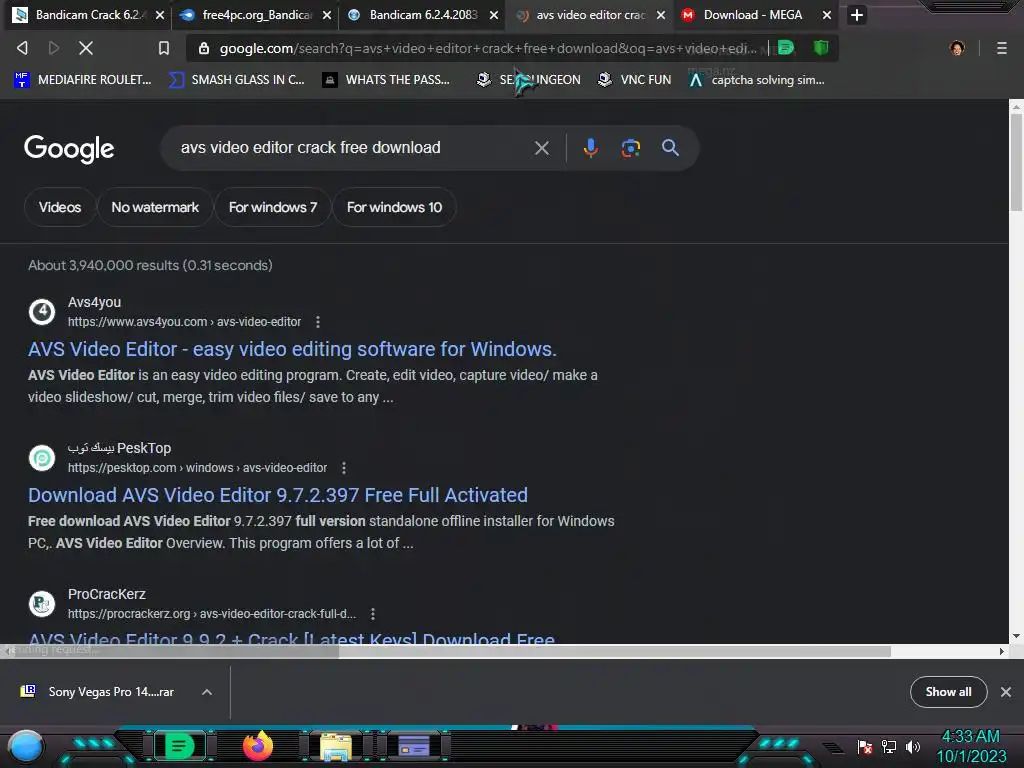Apply the For windows 7 filter chip

tap(273, 207)
